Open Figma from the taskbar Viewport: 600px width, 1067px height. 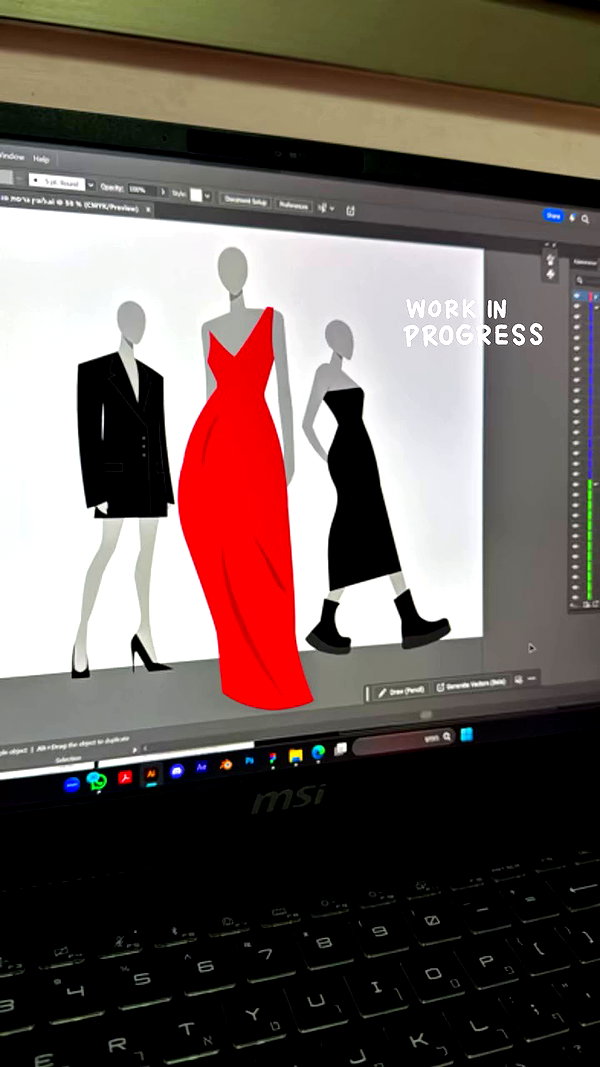click(273, 757)
